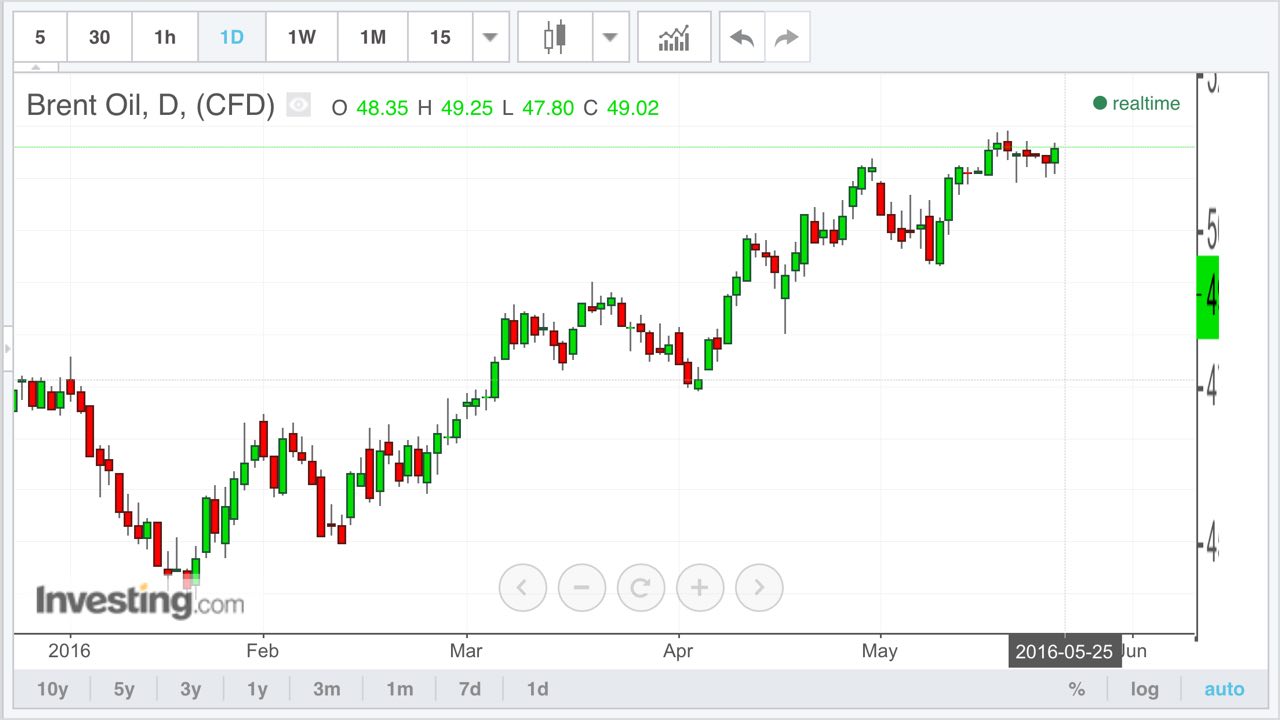Select the 30 minute interval

click(100, 37)
